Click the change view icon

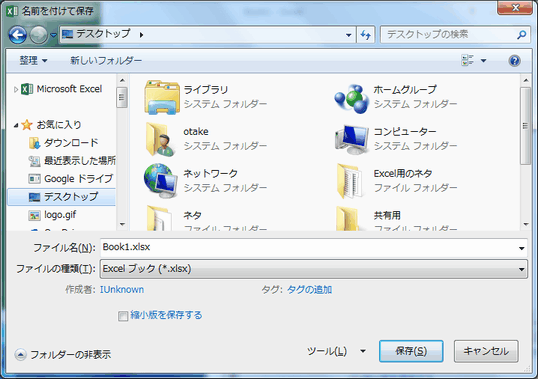(467, 61)
